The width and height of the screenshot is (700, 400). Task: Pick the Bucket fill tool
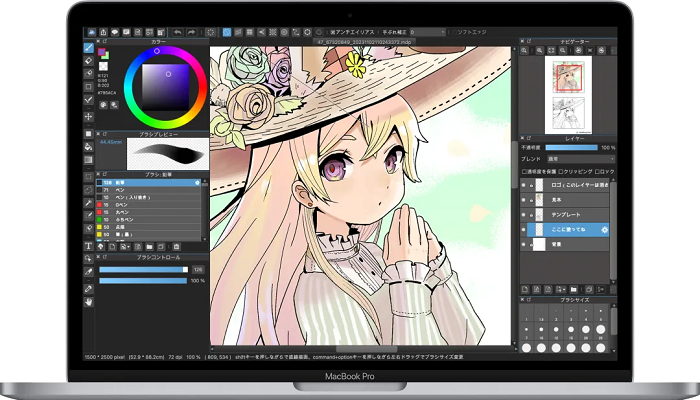click(89, 146)
